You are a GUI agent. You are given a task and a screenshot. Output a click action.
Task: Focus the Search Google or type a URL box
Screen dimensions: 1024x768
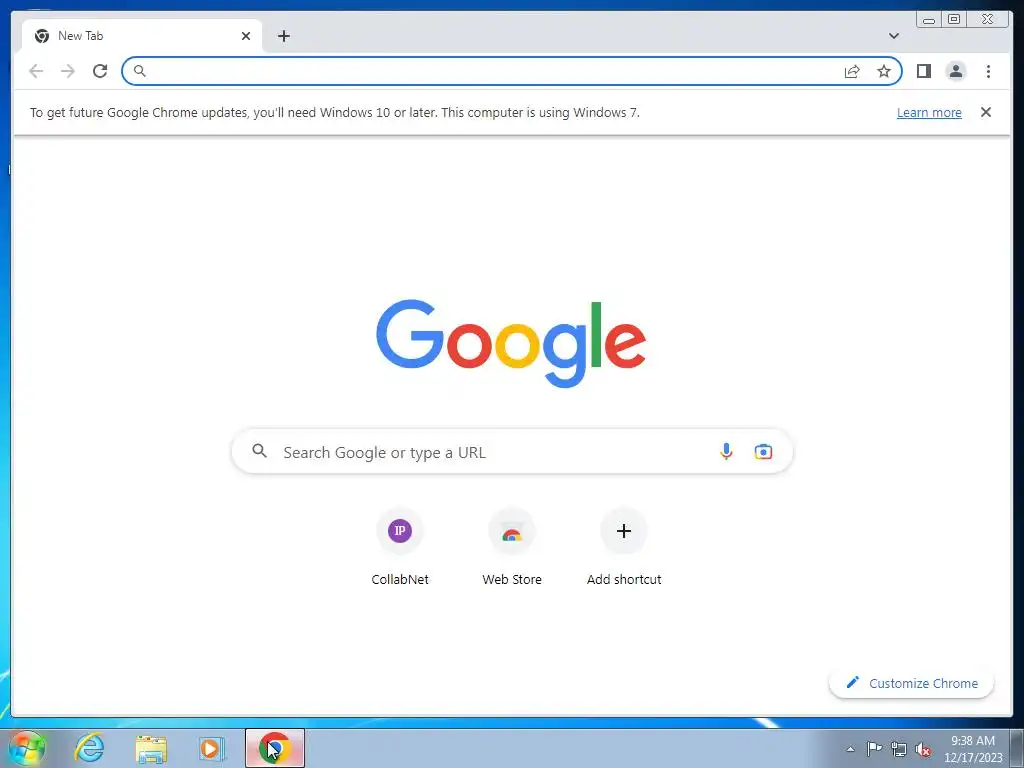[512, 451]
